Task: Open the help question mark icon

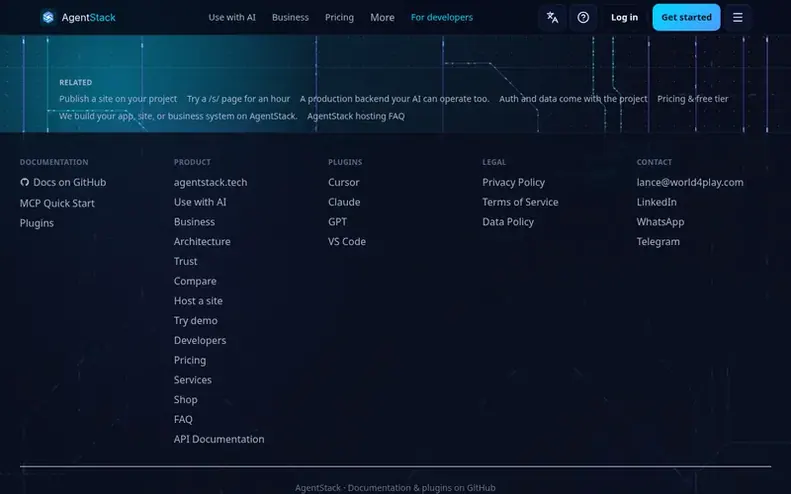Action: [583, 17]
